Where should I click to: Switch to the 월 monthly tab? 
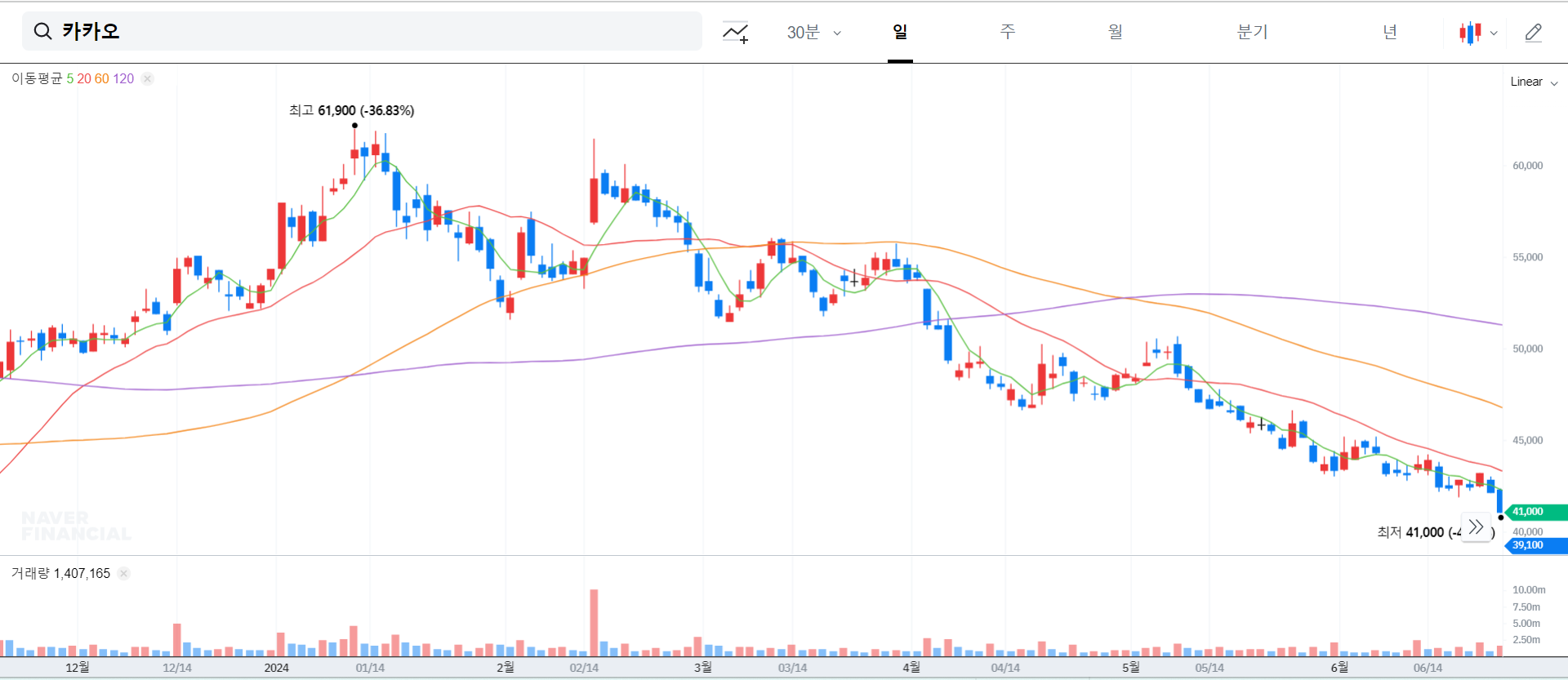[x=1116, y=32]
